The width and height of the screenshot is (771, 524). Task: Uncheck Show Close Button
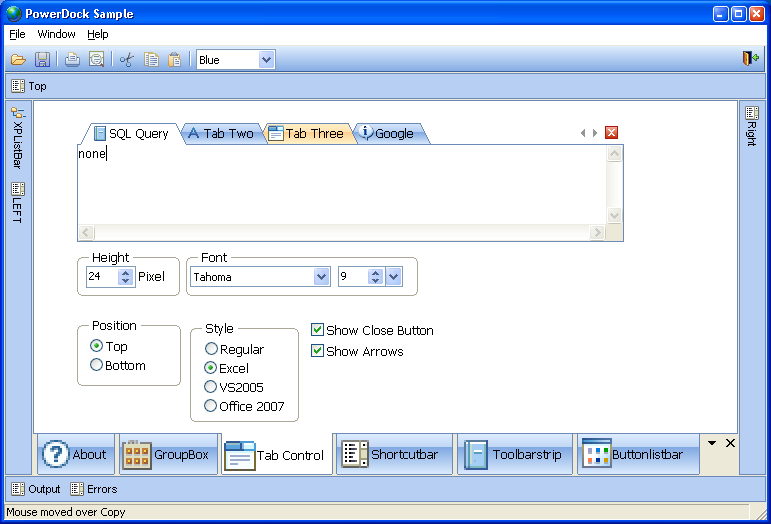tap(318, 330)
